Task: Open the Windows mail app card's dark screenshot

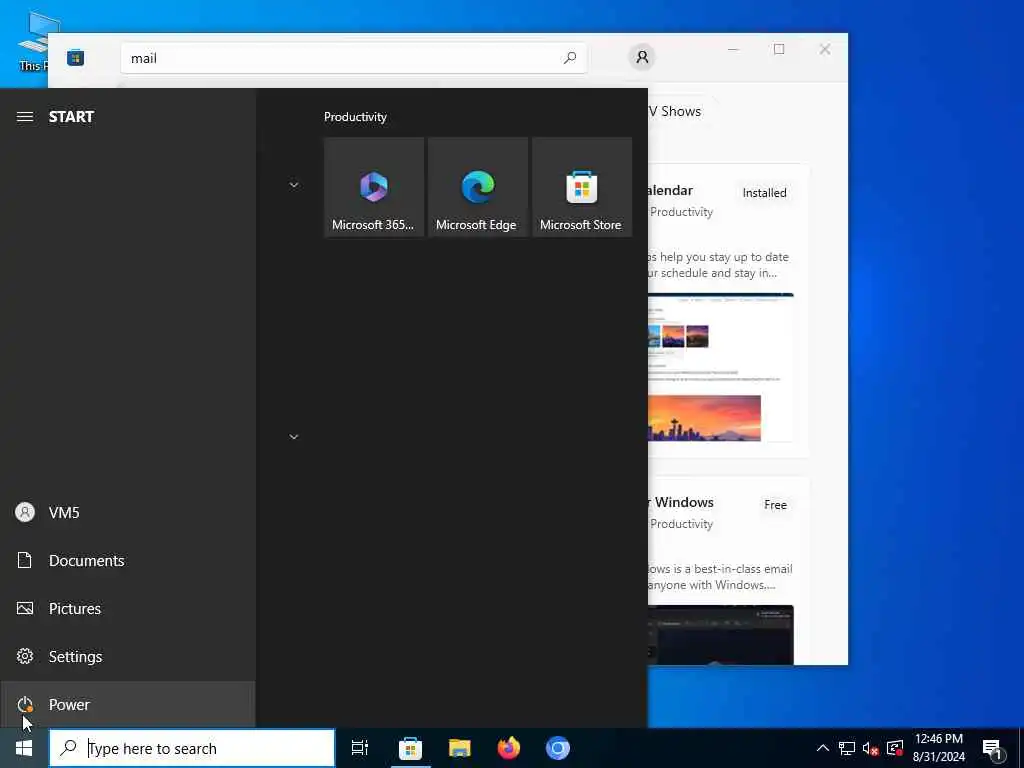Action: (x=721, y=635)
